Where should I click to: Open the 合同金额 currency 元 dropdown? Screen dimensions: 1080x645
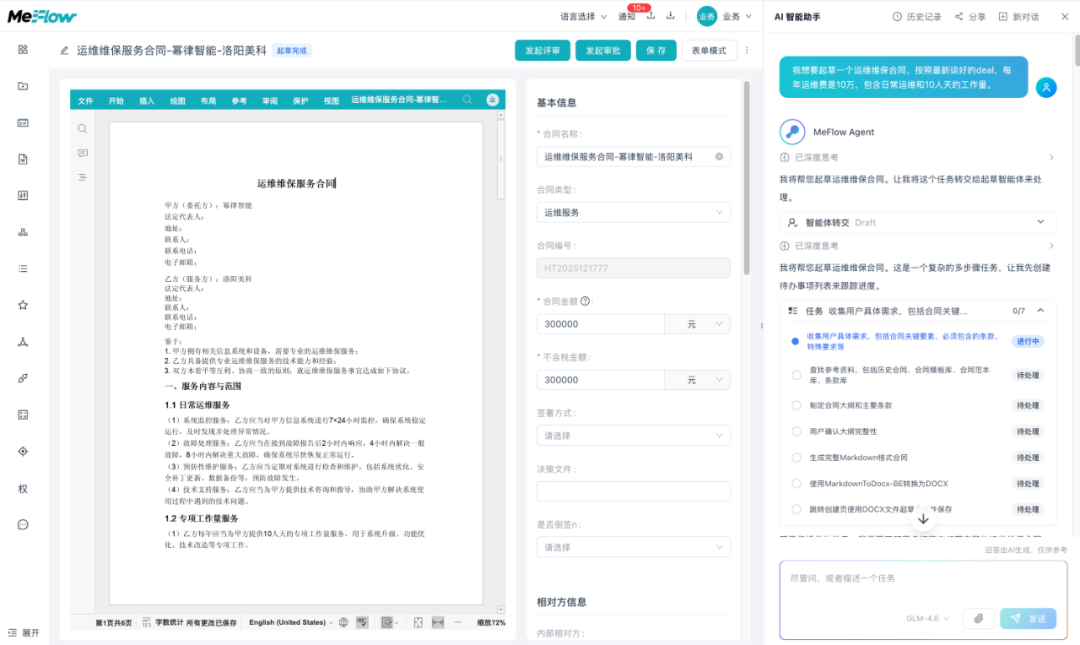pos(697,324)
